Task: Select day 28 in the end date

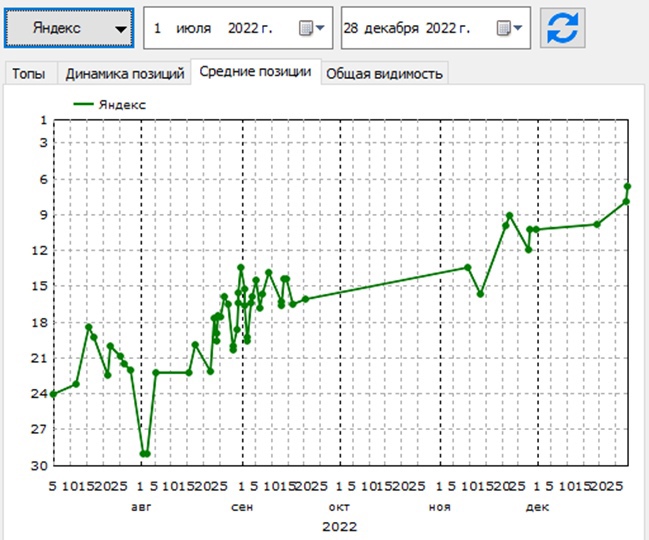Action: pos(351,28)
